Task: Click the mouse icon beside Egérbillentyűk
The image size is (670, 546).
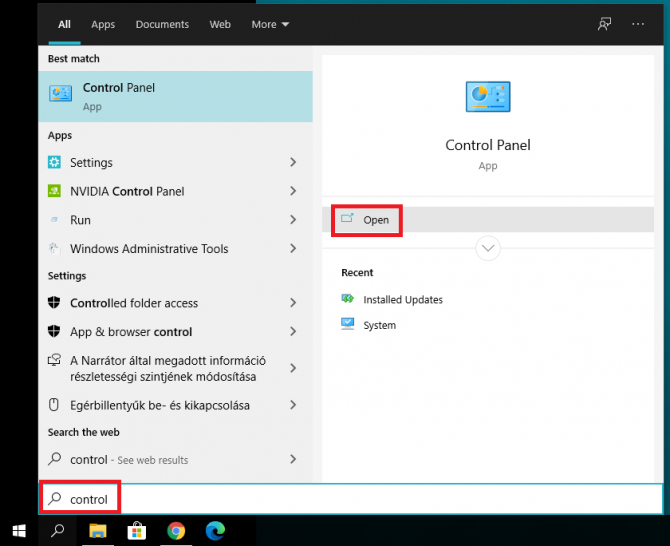Action: (54, 405)
